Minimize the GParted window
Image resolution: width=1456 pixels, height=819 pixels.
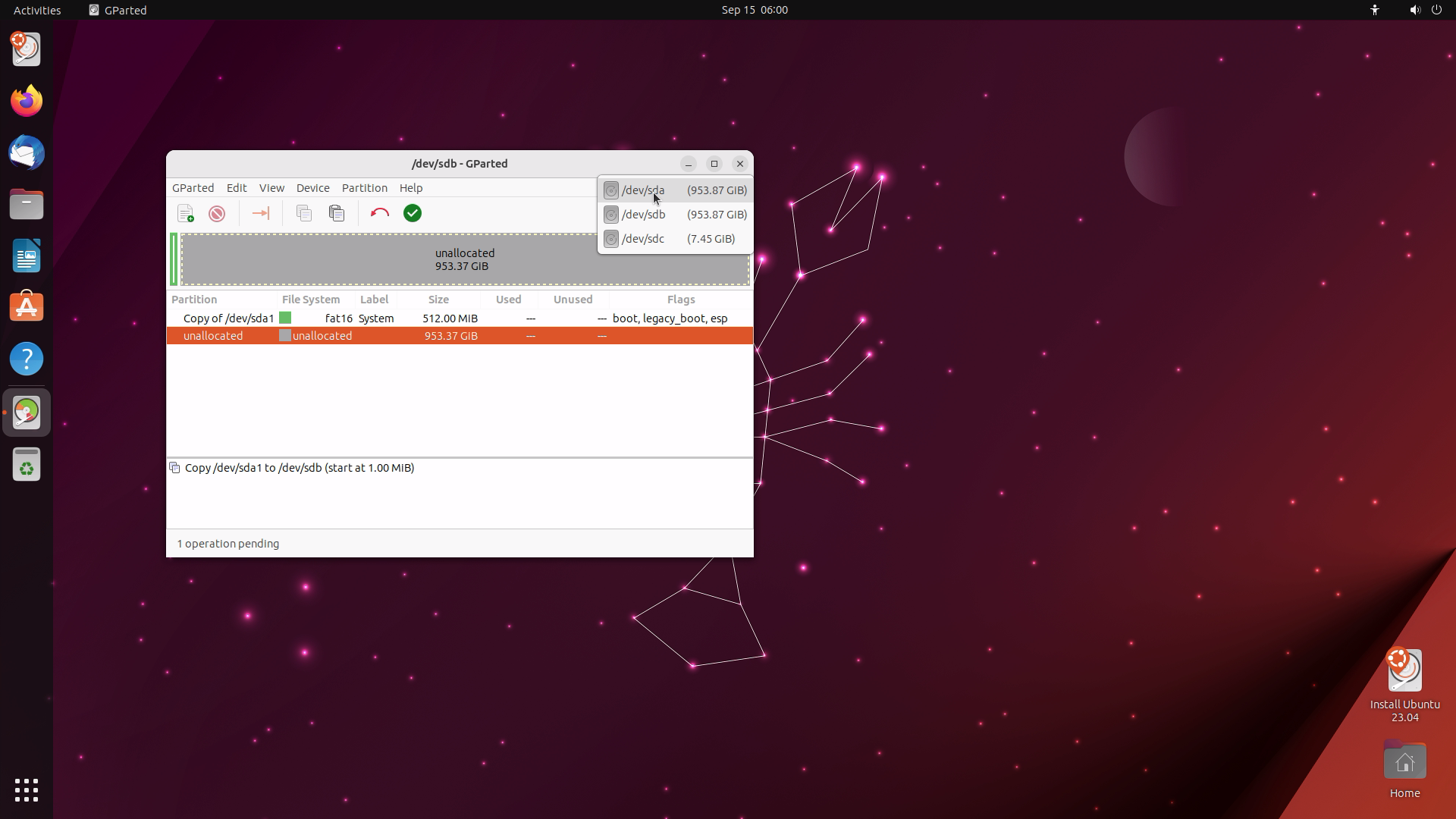tap(689, 164)
